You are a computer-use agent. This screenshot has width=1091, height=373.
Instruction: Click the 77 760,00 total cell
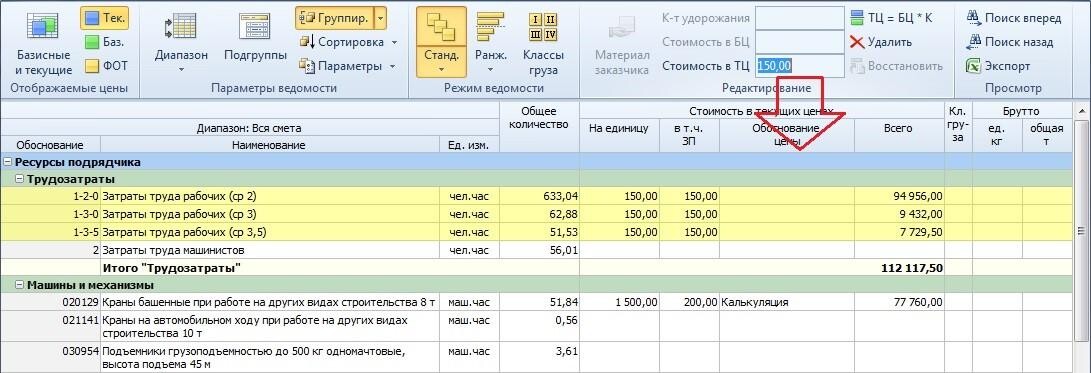click(899, 303)
